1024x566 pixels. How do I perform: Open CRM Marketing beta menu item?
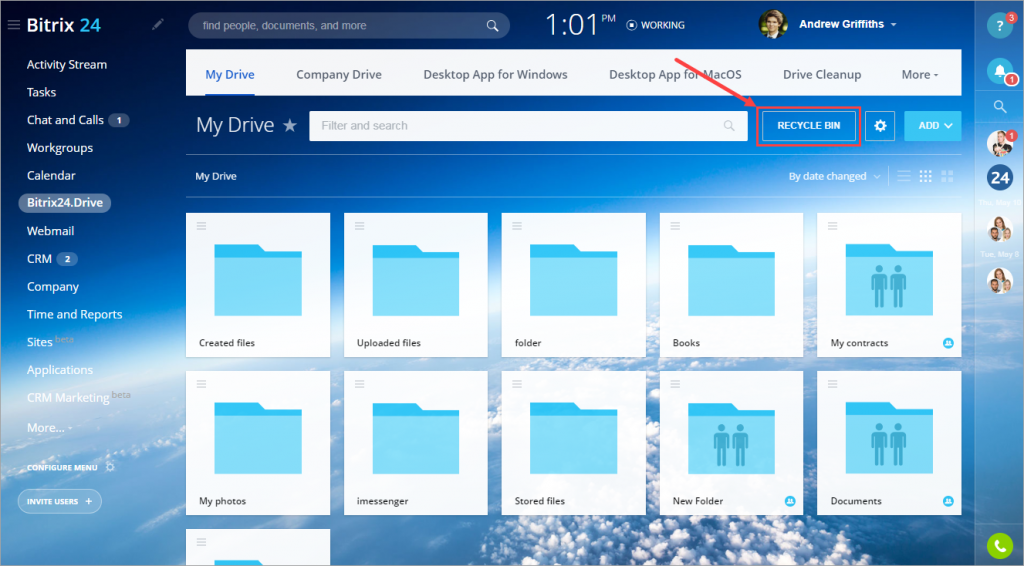coord(78,397)
